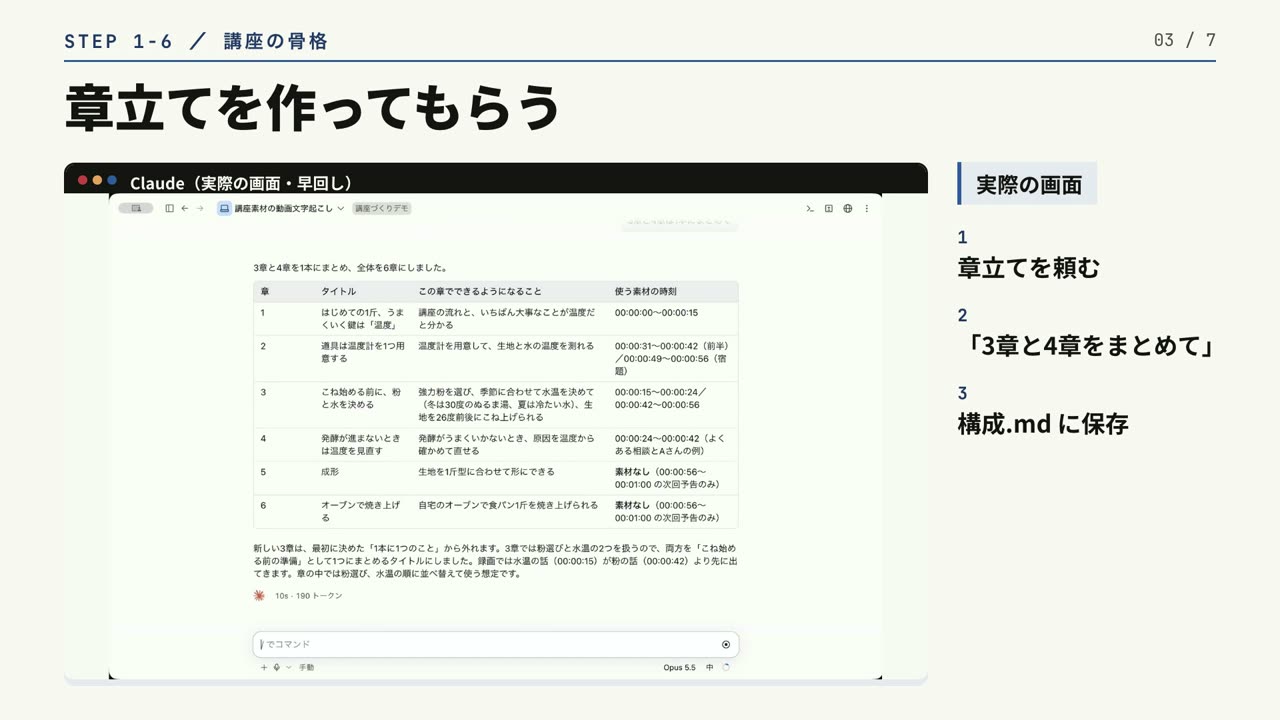Open the terminal prompt icon
This screenshot has width=1280, height=720.
pos(810,208)
